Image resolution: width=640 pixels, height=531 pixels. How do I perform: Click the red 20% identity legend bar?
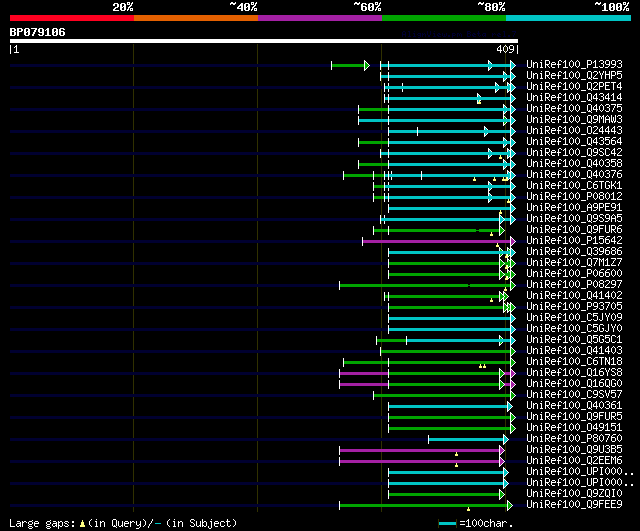[x=72, y=18]
